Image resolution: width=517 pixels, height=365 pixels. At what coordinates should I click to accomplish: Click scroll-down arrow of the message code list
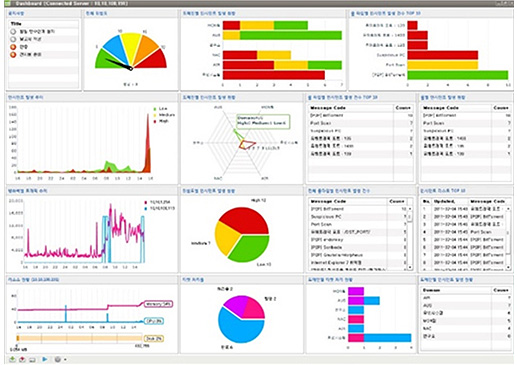click(x=410, y=267)
